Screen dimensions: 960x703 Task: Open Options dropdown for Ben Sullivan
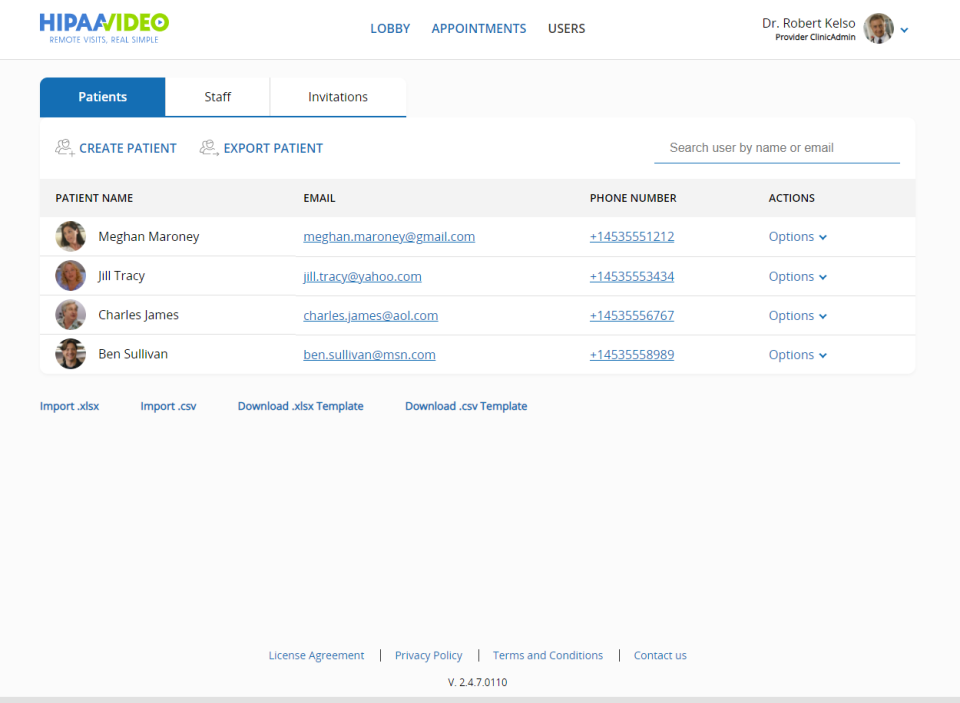pos(798,355)
